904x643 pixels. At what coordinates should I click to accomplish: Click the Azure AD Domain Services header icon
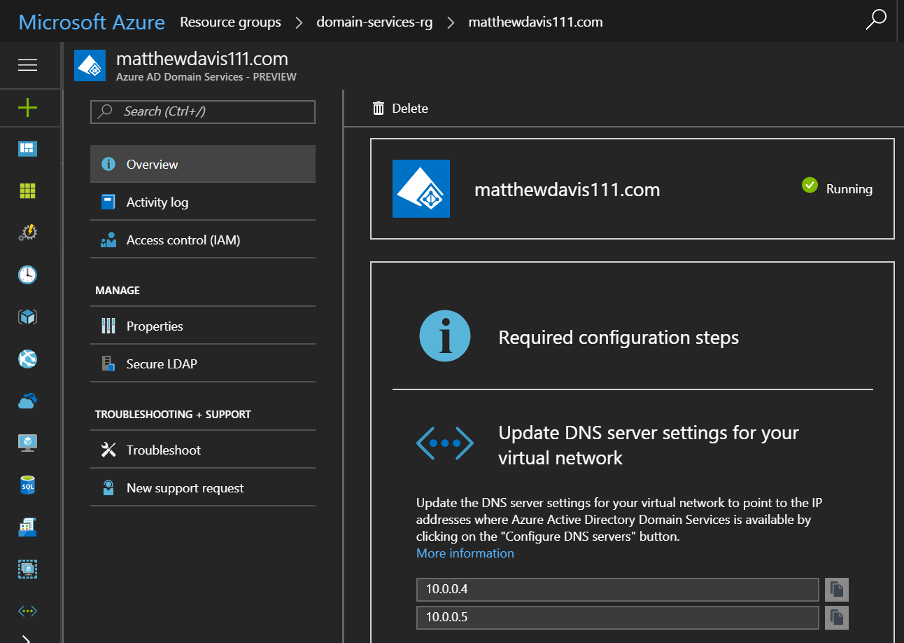coord(90,66)
